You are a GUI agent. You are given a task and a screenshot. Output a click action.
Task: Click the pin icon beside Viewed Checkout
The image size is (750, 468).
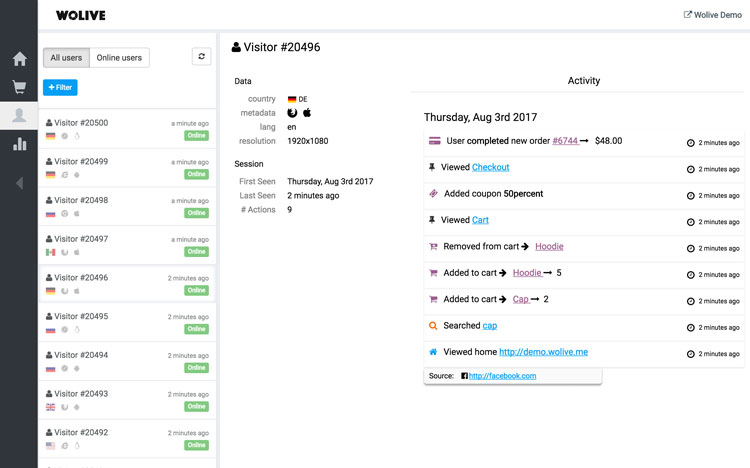[x=432, y=167]
